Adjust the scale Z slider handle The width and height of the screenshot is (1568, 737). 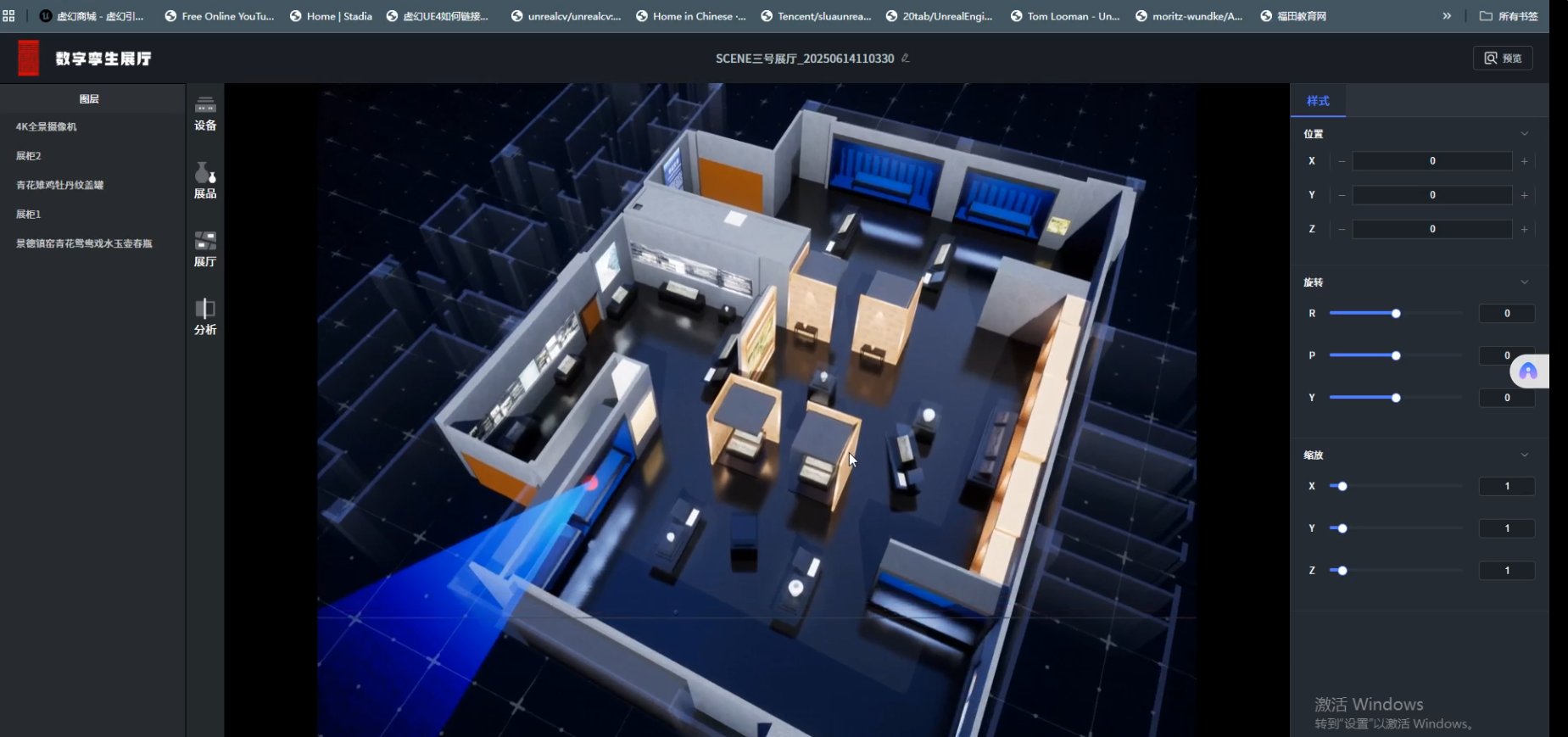1342,571
